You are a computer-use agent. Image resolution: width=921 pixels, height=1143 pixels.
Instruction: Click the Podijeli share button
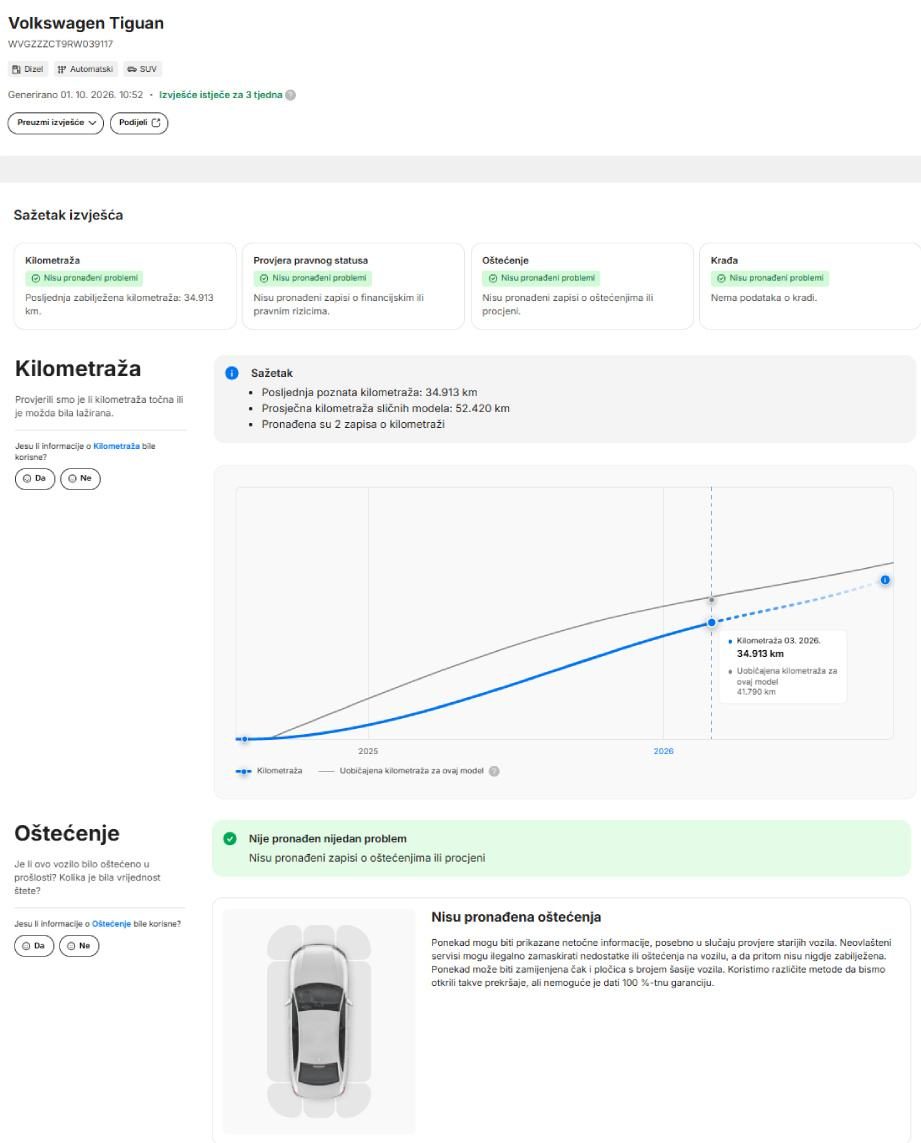(139, 122)
